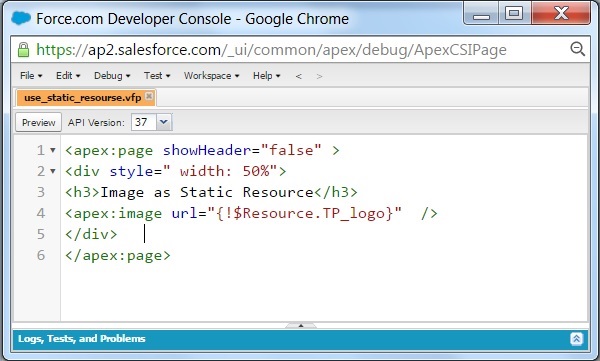Maximize the Developer Console window
This screenshot has width=600, height=361.
click(514, 14)
